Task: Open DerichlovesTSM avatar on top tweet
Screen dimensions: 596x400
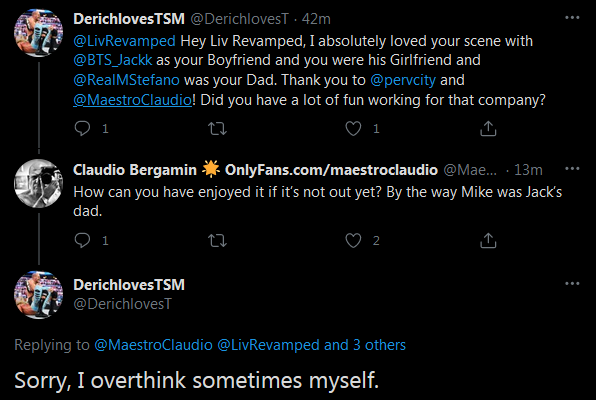Action: (x=38, y=33)
